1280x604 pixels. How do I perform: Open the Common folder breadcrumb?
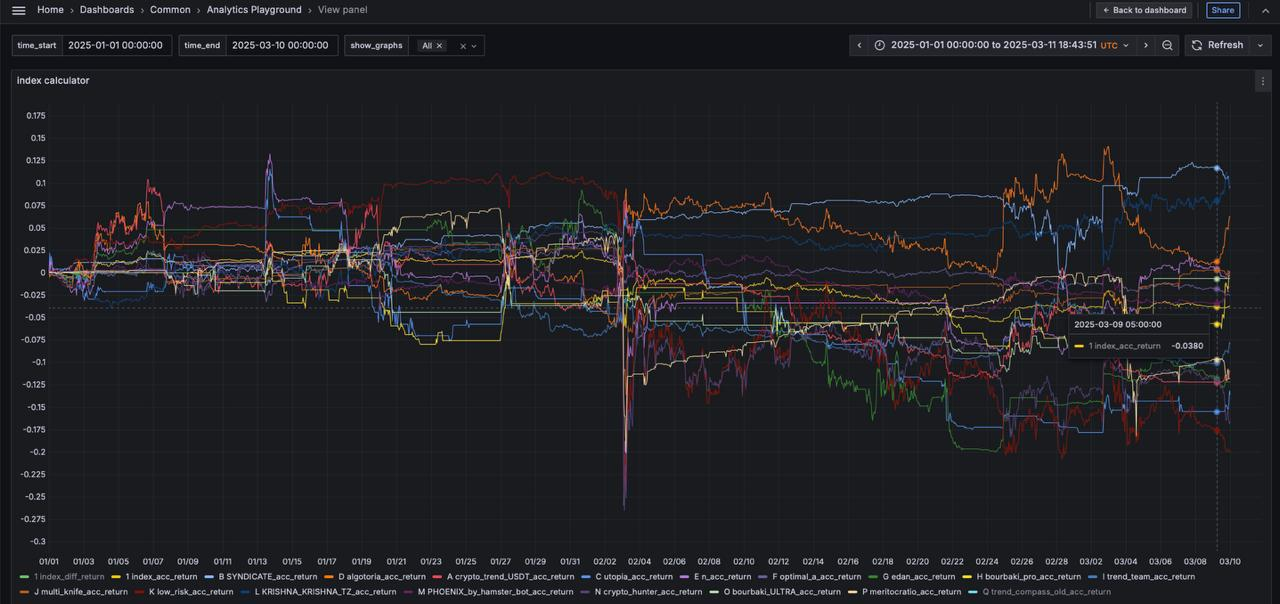coord(170,10)
